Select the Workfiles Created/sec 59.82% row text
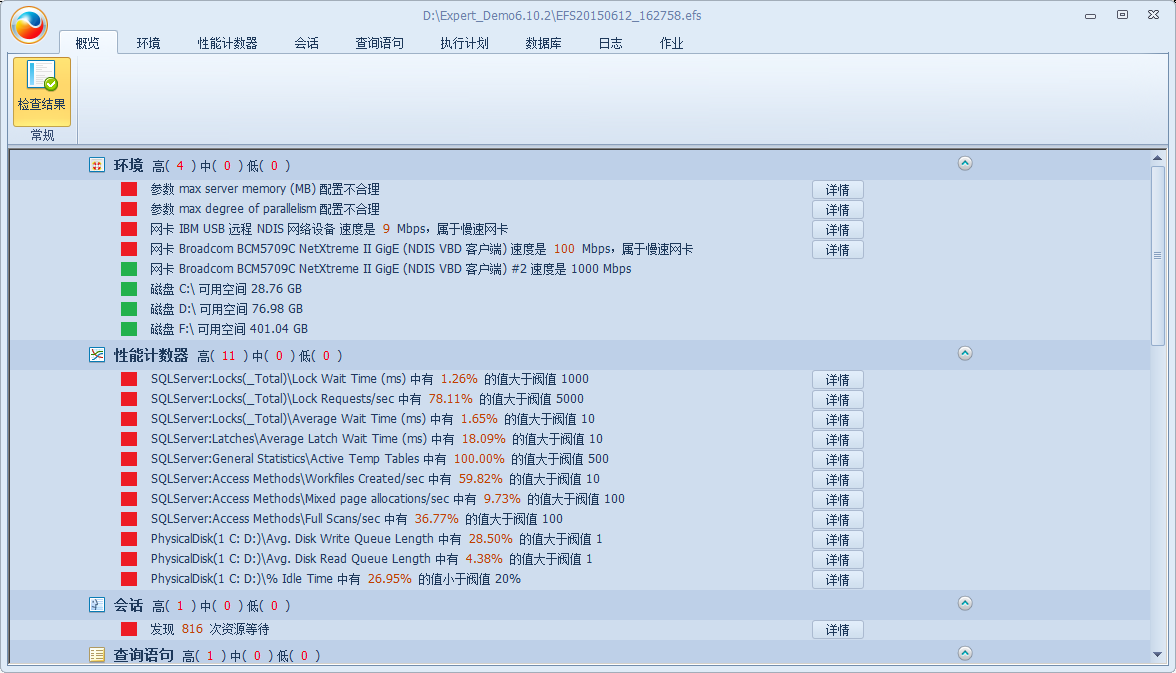This screenshot has height=673, width=1176. [x=375, y=479]
